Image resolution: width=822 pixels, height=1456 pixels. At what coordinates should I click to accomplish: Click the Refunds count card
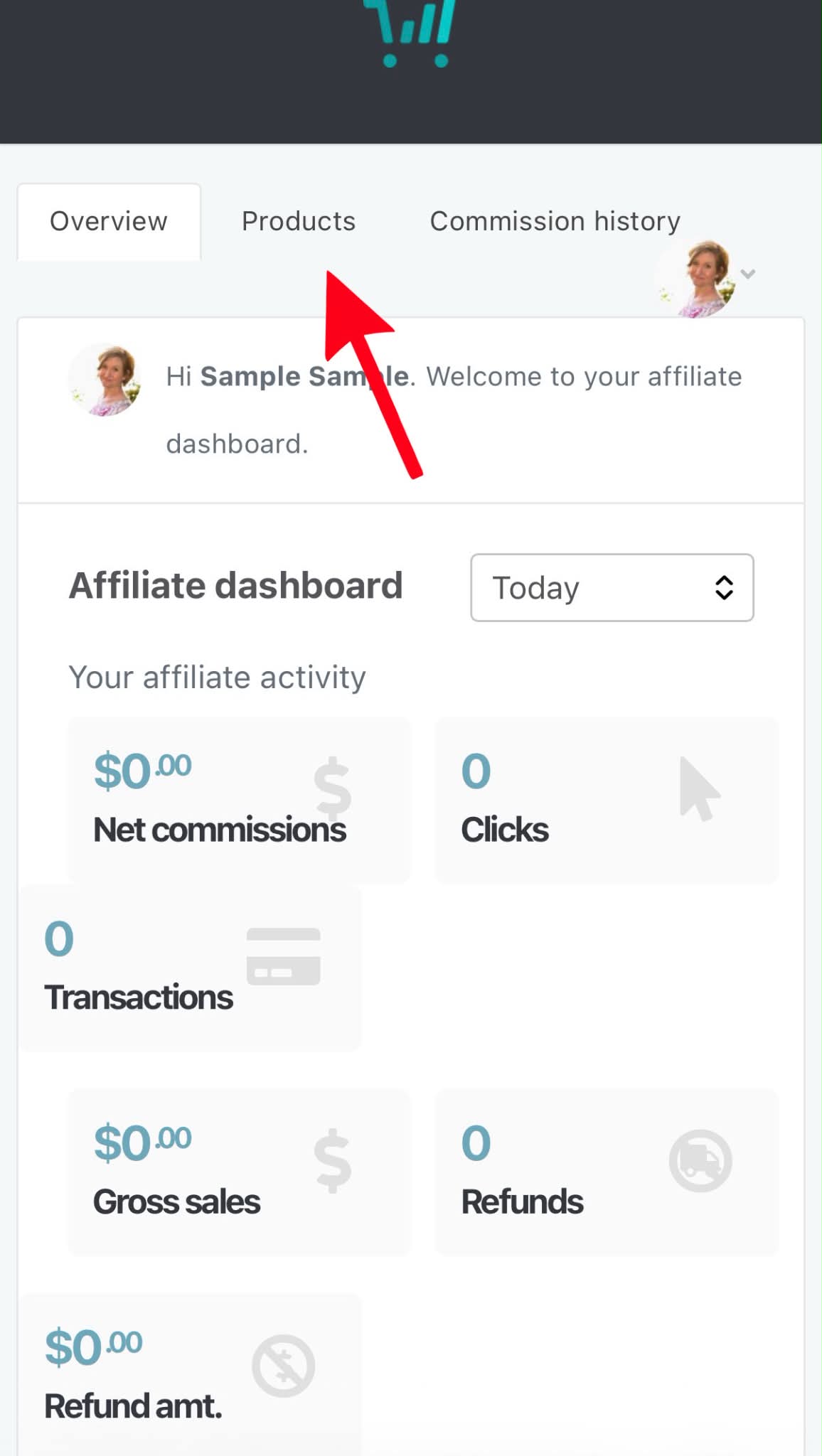[x=607, y=1172]
